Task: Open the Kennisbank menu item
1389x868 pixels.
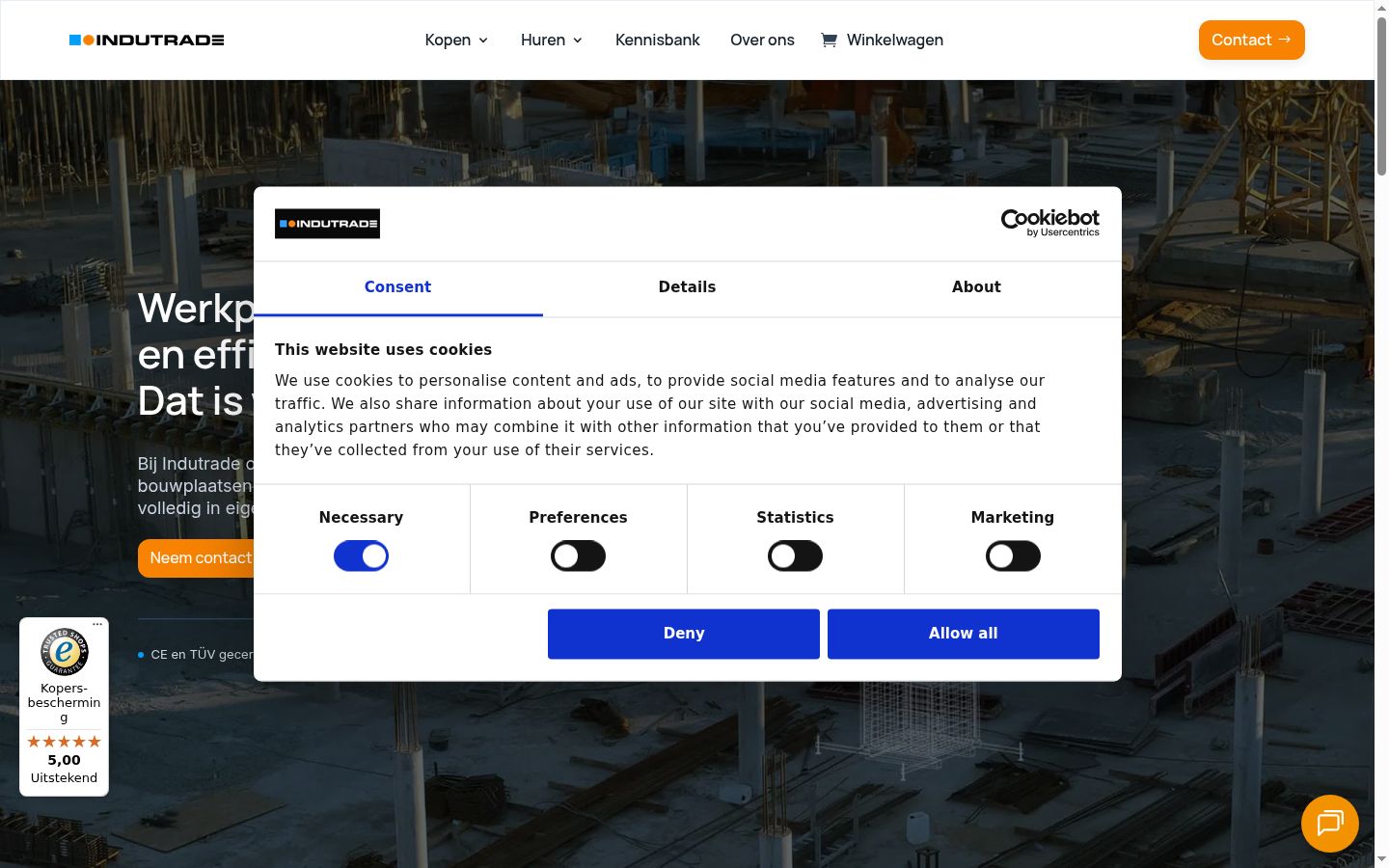Action: (x=658, y=40)
